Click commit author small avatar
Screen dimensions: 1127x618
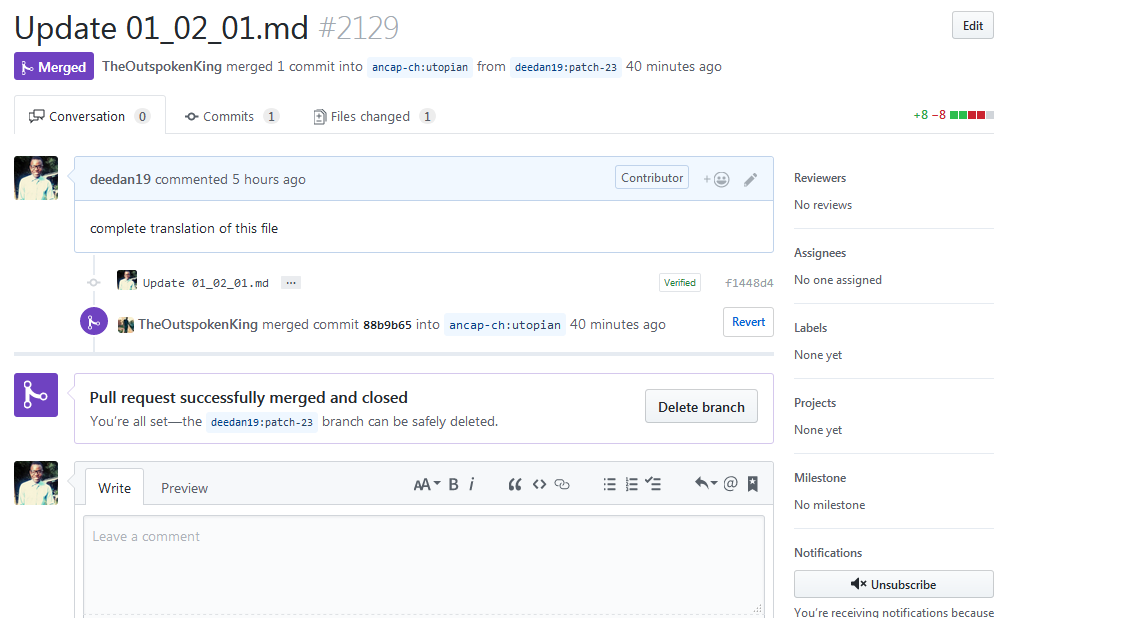[x=127, y=280]
